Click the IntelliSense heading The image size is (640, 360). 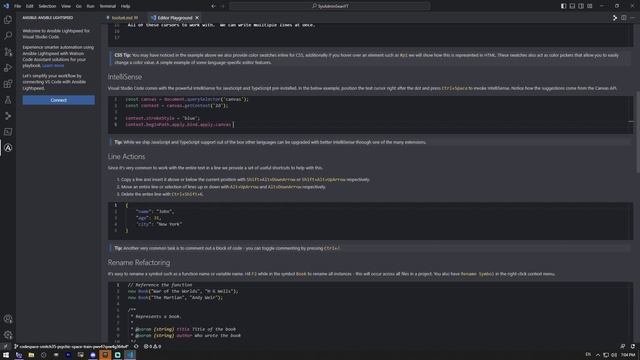click(125, 77)
